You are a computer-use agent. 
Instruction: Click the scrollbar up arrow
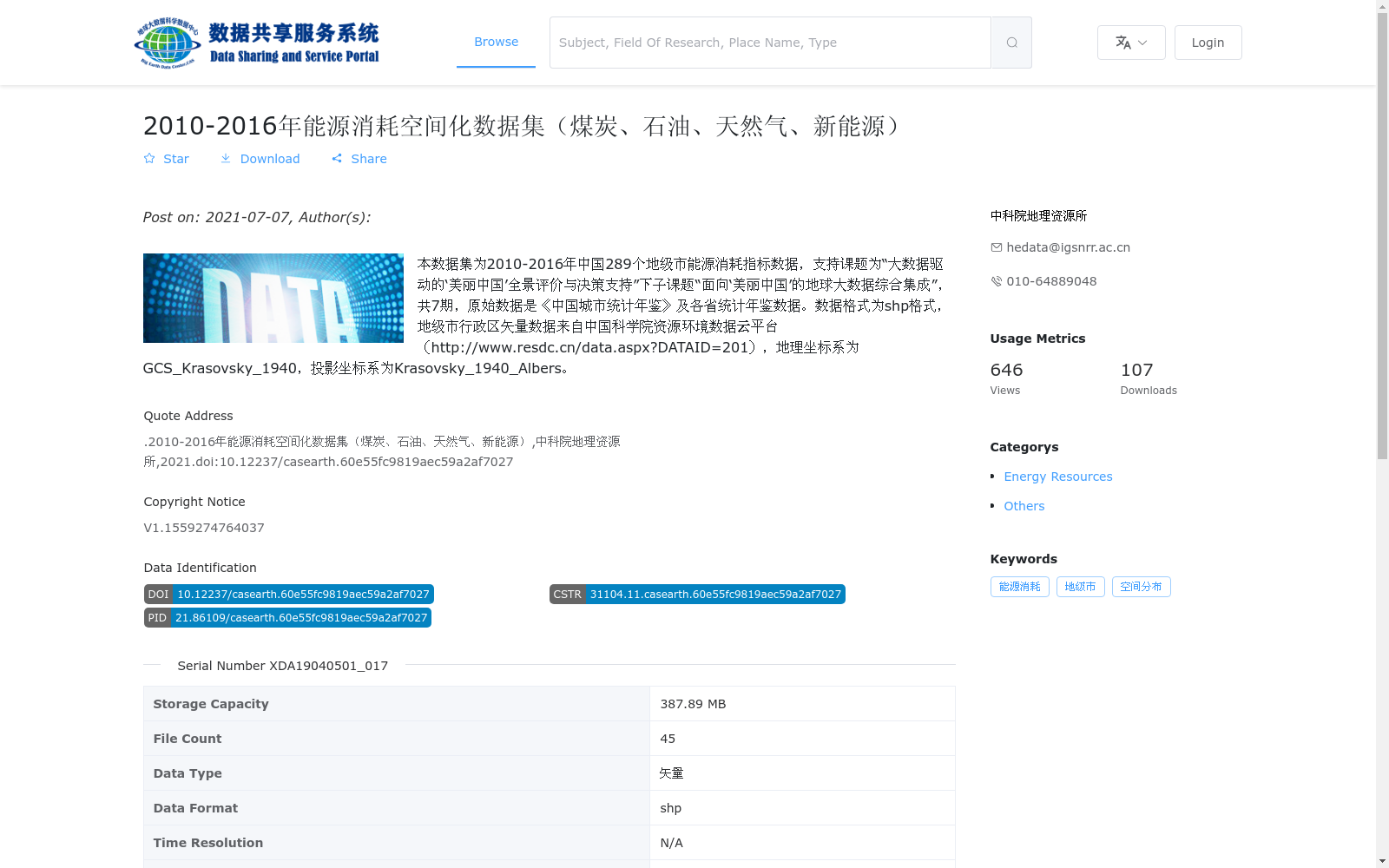pyautogui.click(x=1382, y=7)
